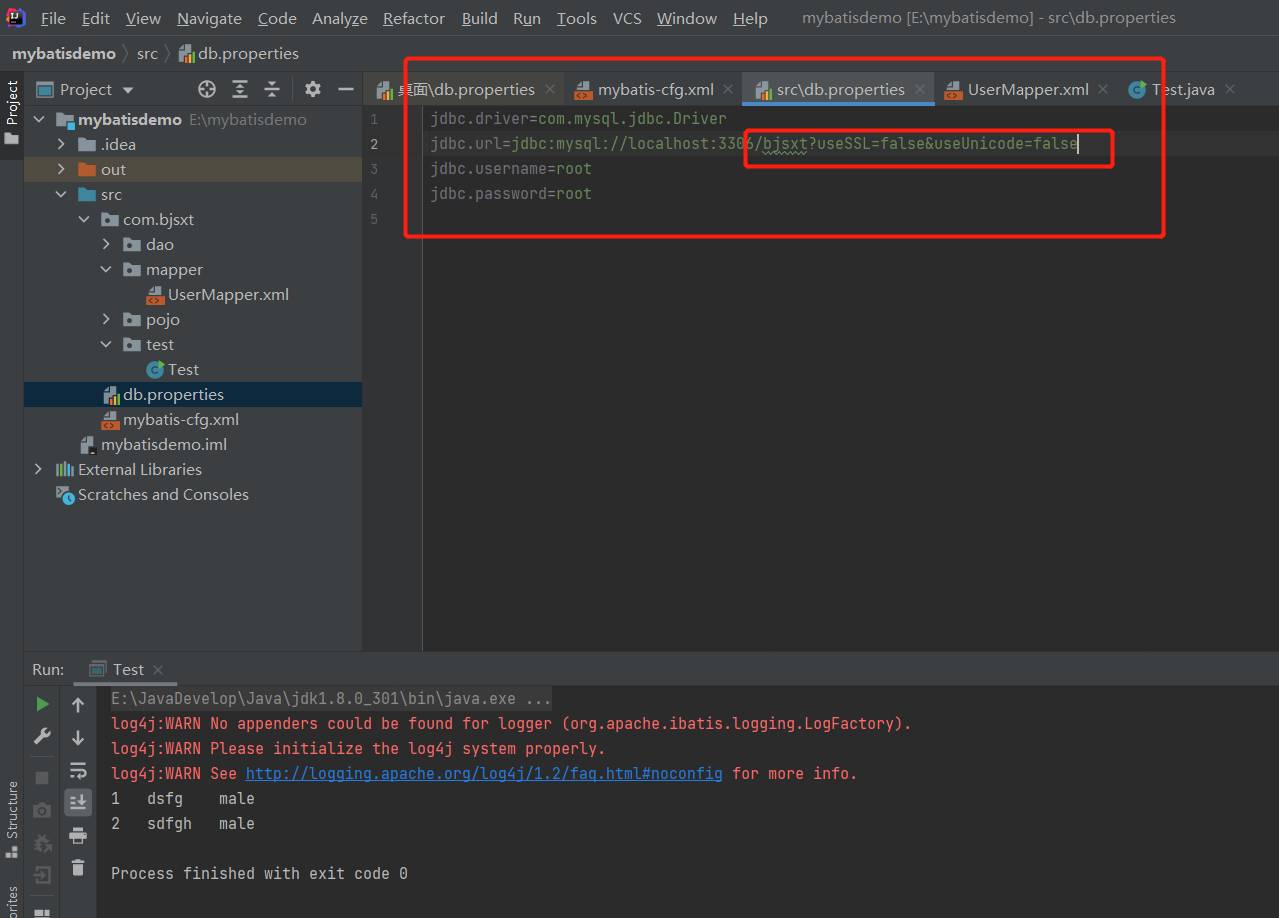Open the VCS menu

(627, 18)
